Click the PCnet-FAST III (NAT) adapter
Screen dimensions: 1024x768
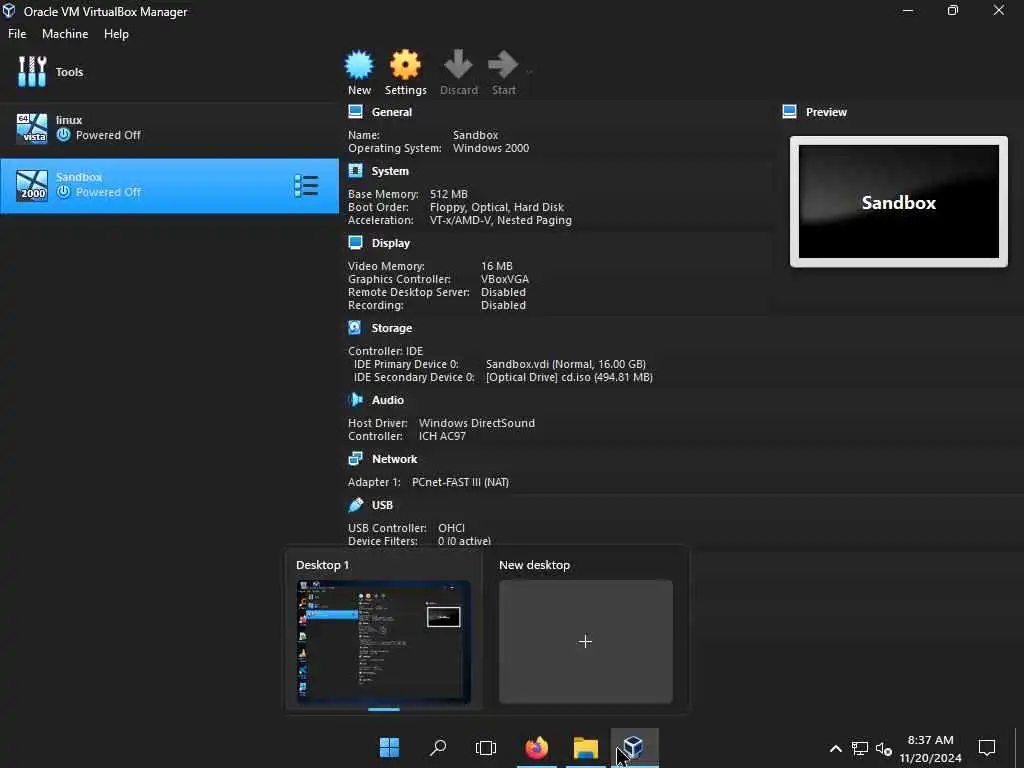pyautogui.click(x=460, y=482)
